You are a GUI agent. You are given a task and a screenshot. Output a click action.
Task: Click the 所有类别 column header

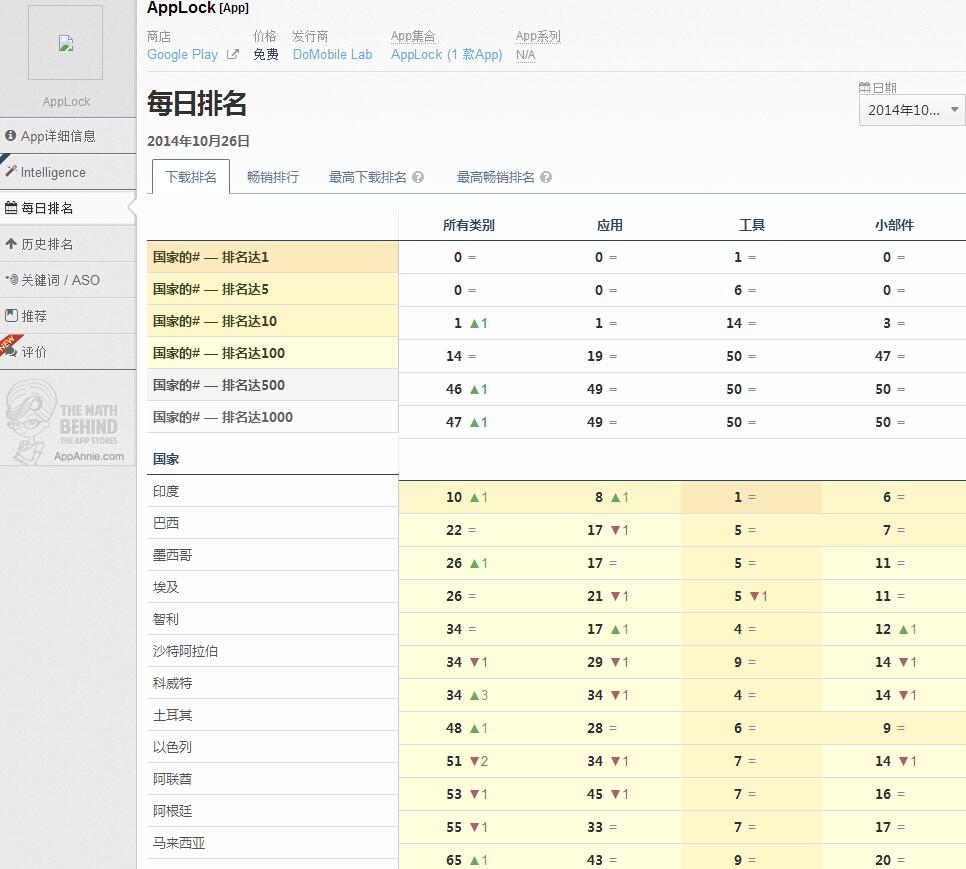pyautogui.click(x=469, y=225)
